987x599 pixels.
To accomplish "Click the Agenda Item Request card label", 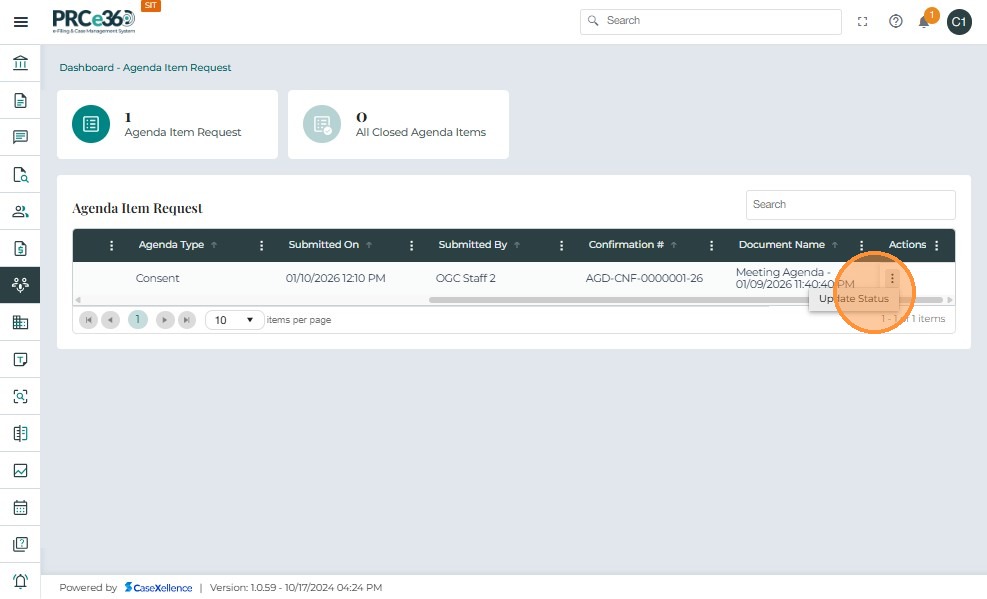I will click(x=183, y=132).
